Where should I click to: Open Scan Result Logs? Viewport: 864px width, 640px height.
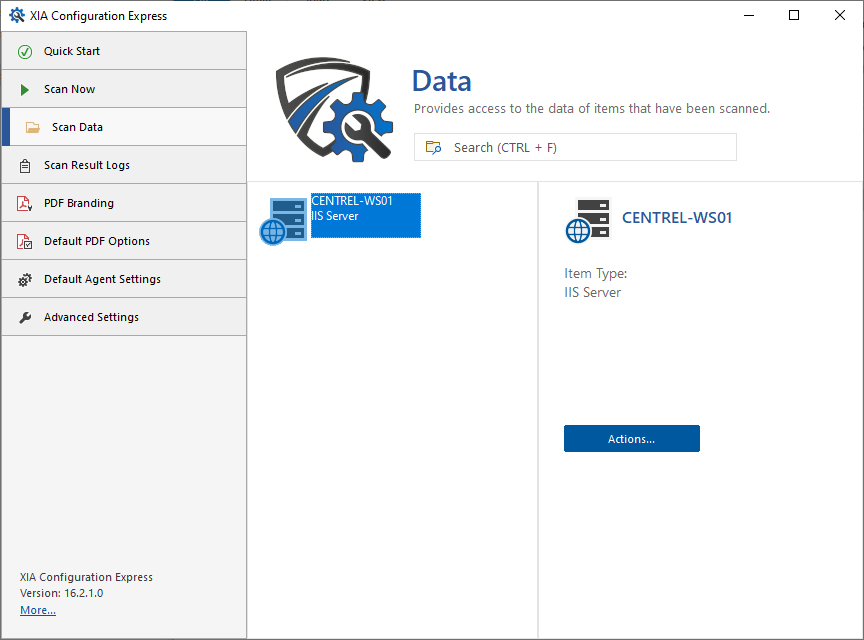point(124,165)
